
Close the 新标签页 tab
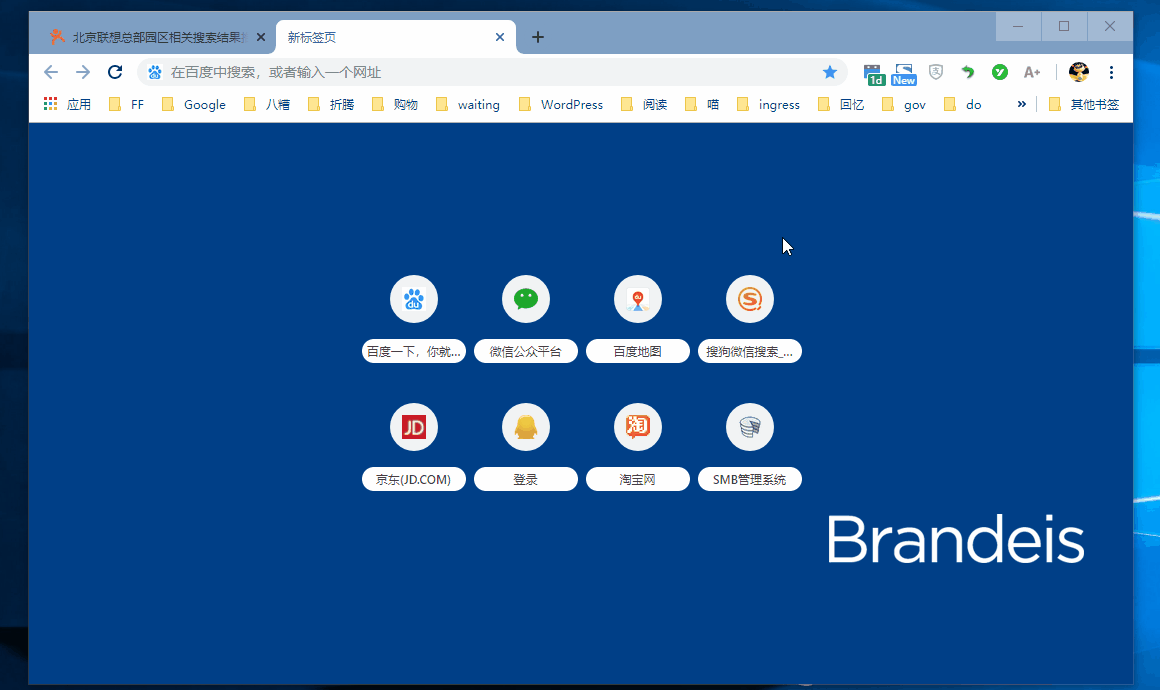tap(500, 37)
